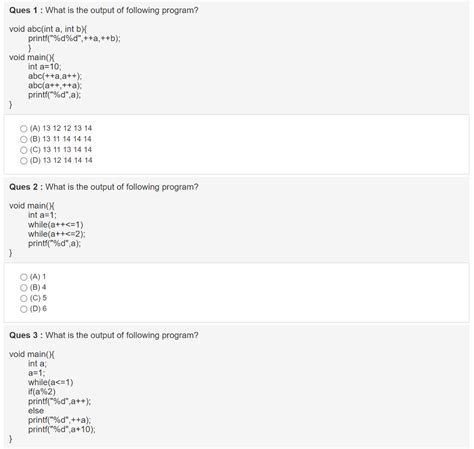
Task: Mark radio option (D) 13 12 14 14 14
Action: pos(24,161)
